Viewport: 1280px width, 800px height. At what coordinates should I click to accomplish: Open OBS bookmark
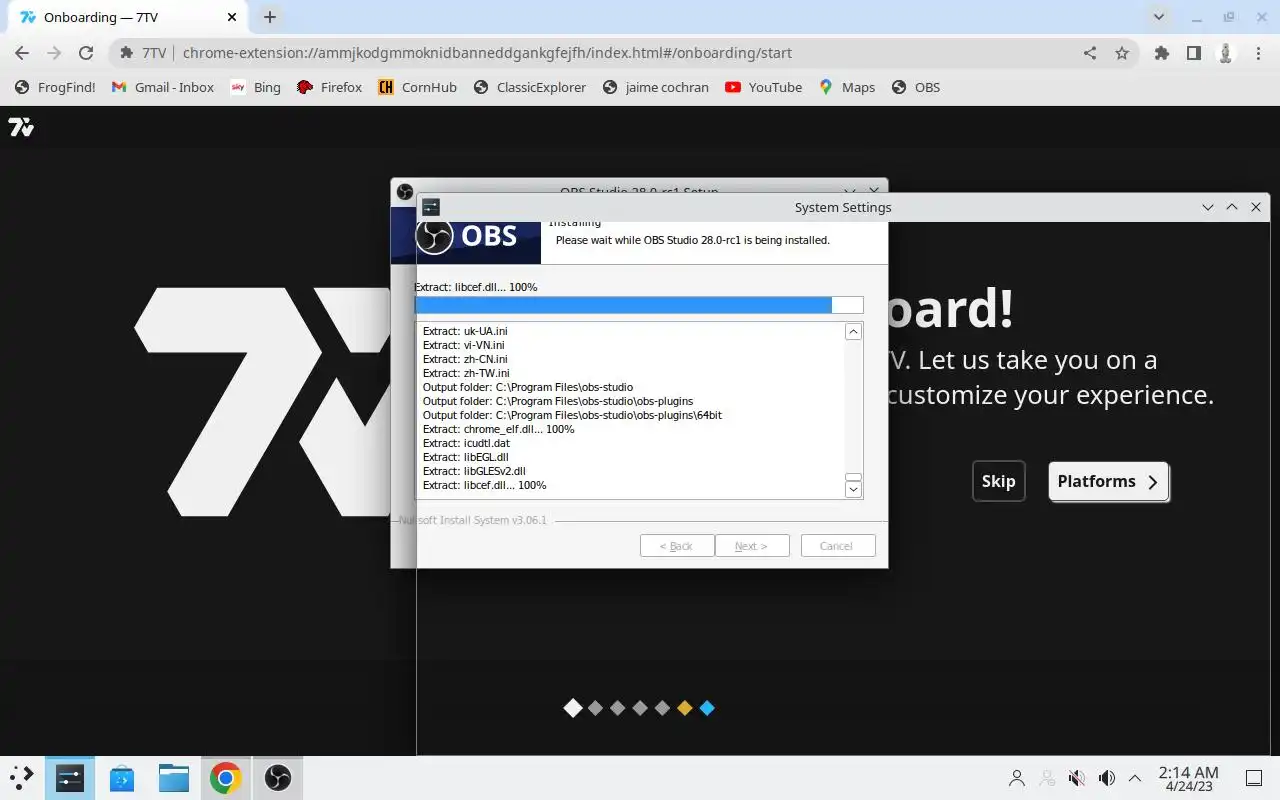tap(916, 87)
